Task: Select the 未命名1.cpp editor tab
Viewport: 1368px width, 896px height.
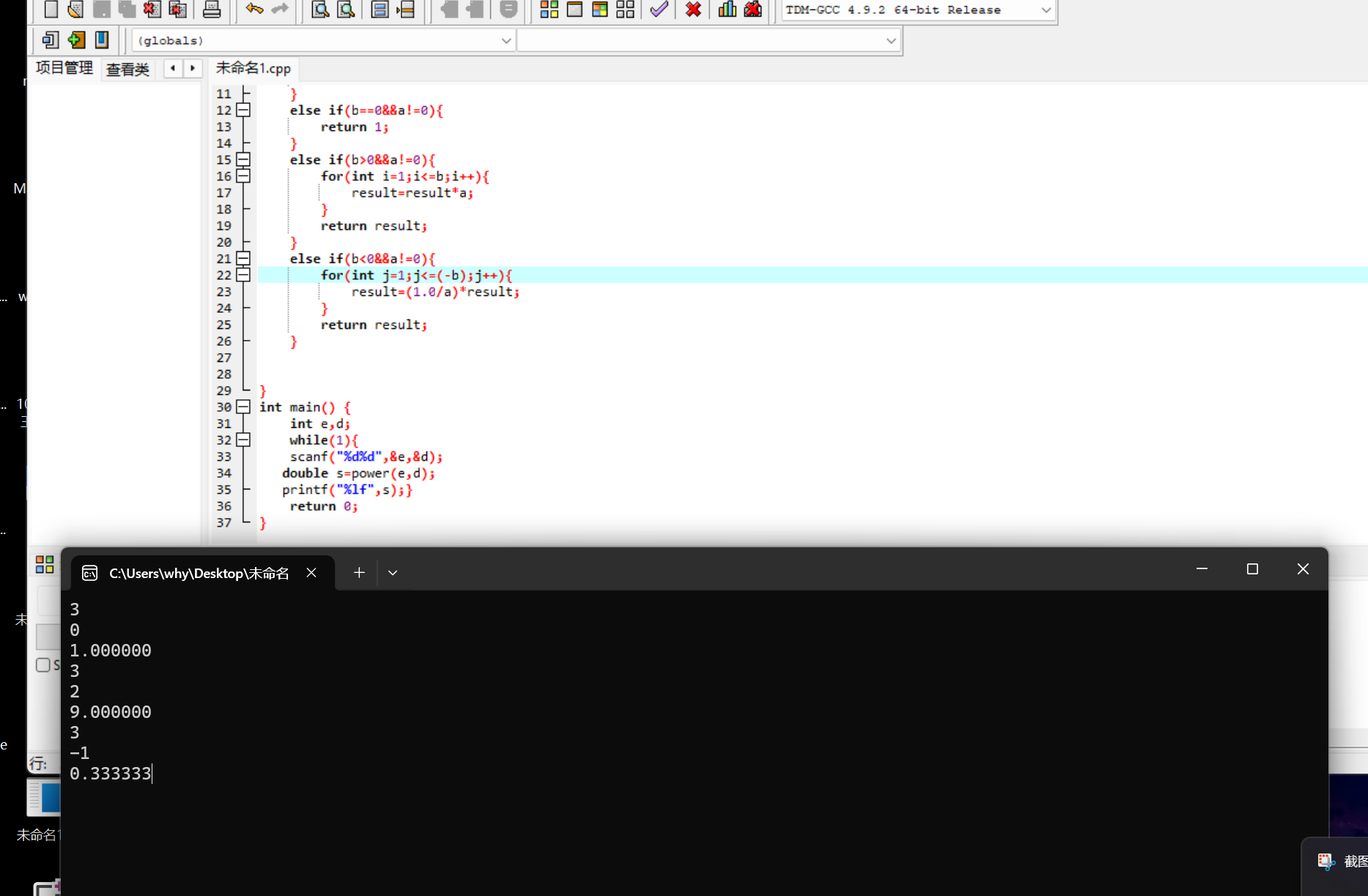Action: tap(254, 68)
